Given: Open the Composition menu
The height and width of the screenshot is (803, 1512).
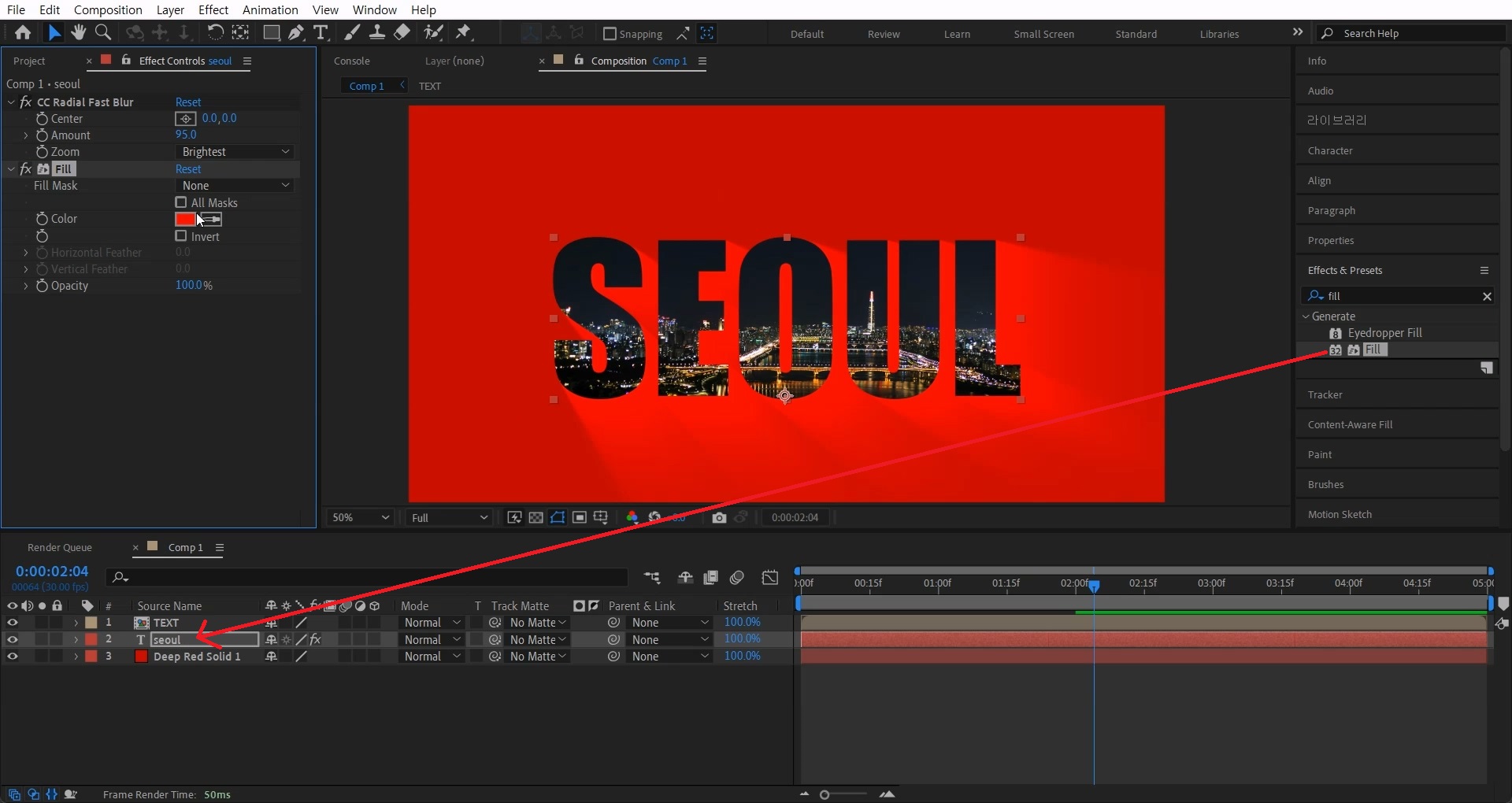Looking at the screenshot, I should click(x=108, y=9).
